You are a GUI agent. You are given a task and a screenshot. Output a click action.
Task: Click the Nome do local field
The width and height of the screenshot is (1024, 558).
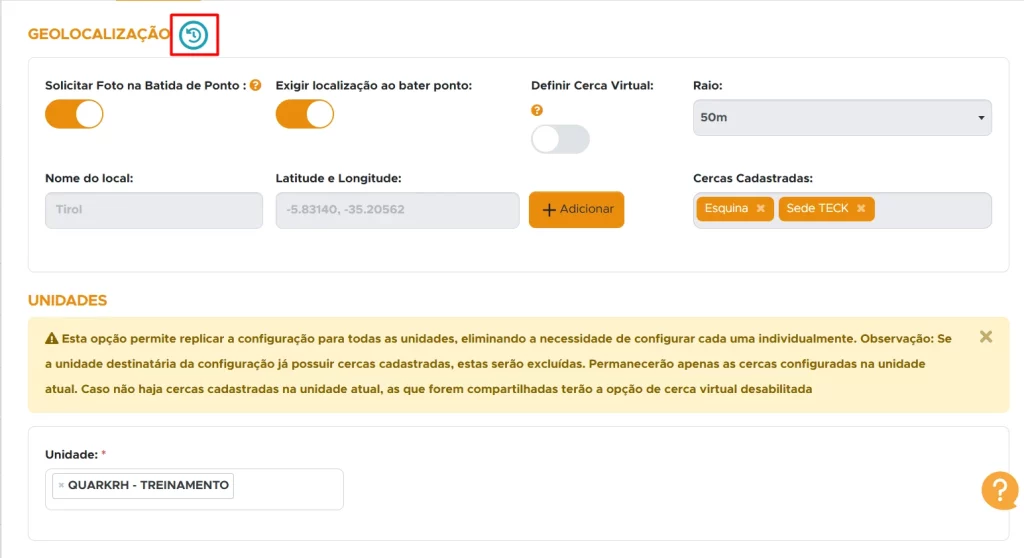click(154, 210)
